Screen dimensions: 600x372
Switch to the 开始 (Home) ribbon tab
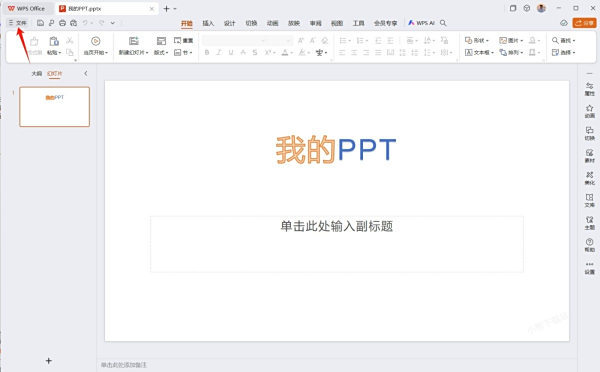pyautogui.click(x=187, y=23)
